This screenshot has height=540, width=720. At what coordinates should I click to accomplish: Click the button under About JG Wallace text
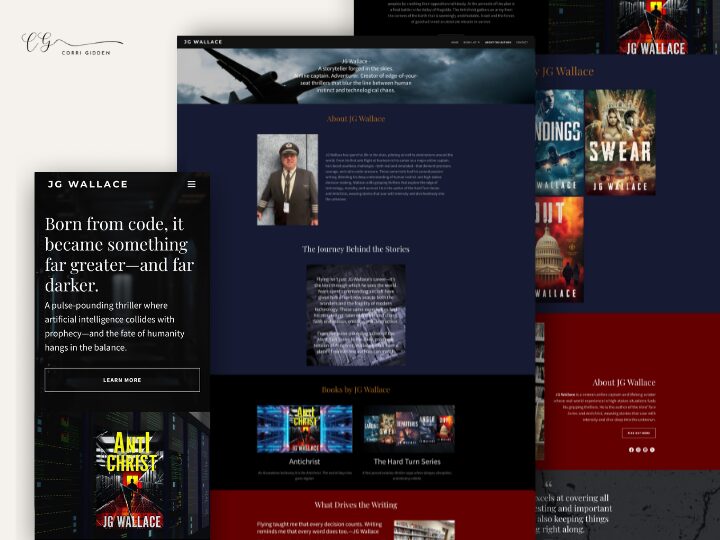click(639, 433)
